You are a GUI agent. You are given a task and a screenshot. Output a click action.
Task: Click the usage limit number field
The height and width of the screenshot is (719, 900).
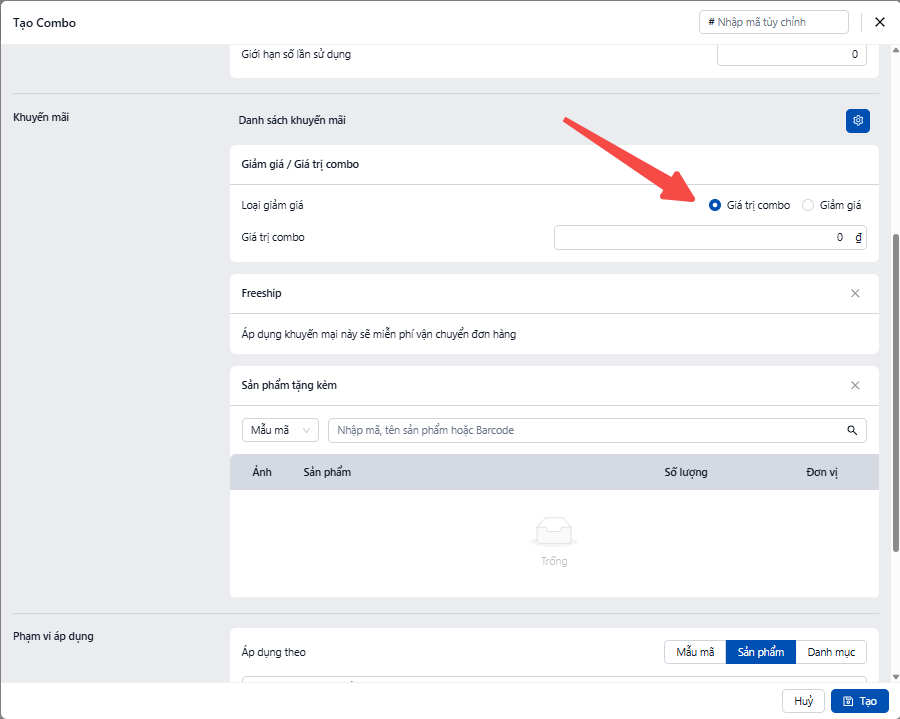coord(791,54)
